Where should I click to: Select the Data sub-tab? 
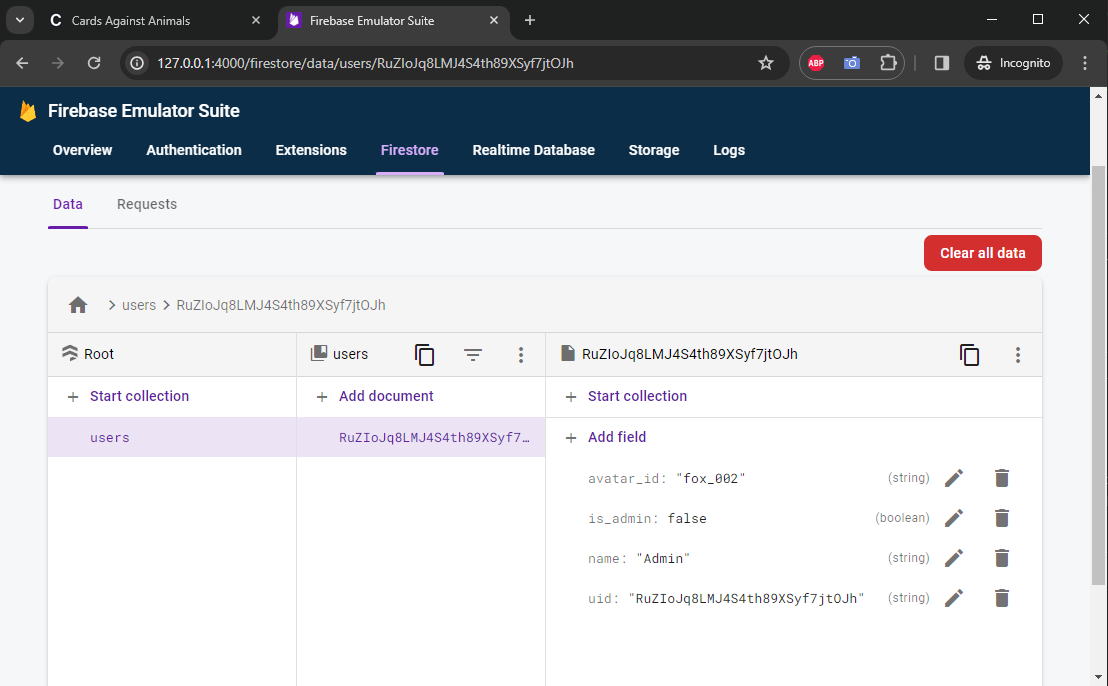coord(68,204)
